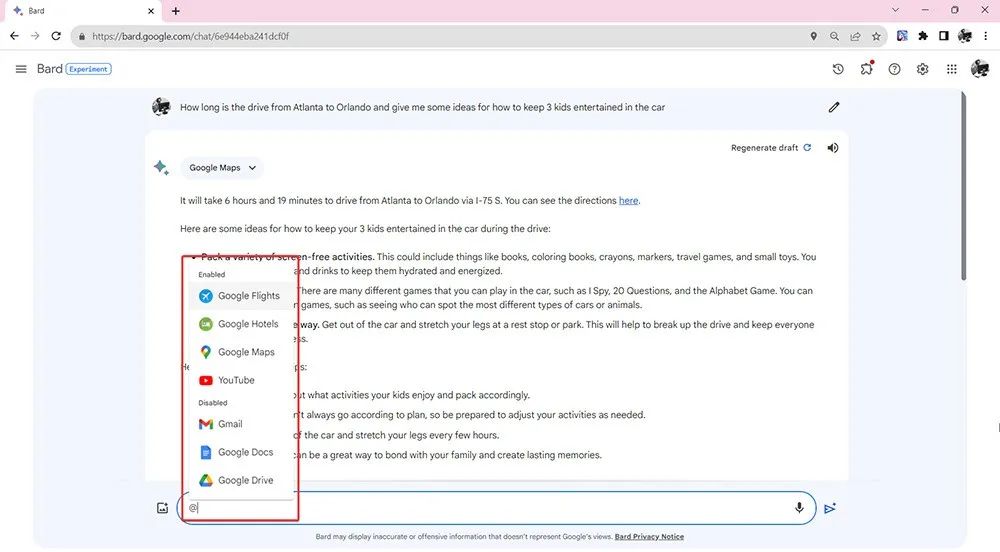
Task: Open the tab search chevron
Action: pos(895,10)
